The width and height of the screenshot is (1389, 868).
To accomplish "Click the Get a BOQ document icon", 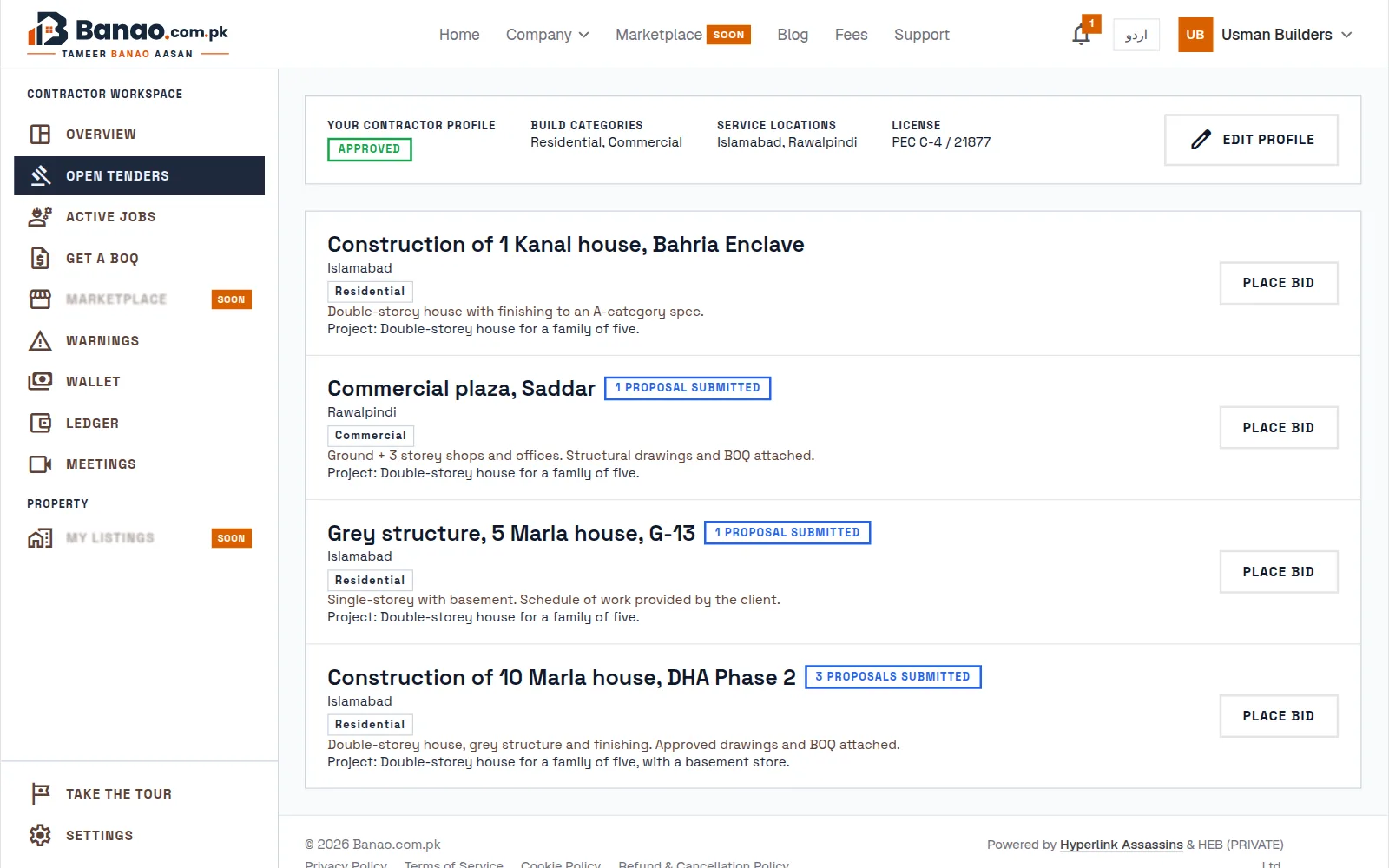I will (40, 258).
